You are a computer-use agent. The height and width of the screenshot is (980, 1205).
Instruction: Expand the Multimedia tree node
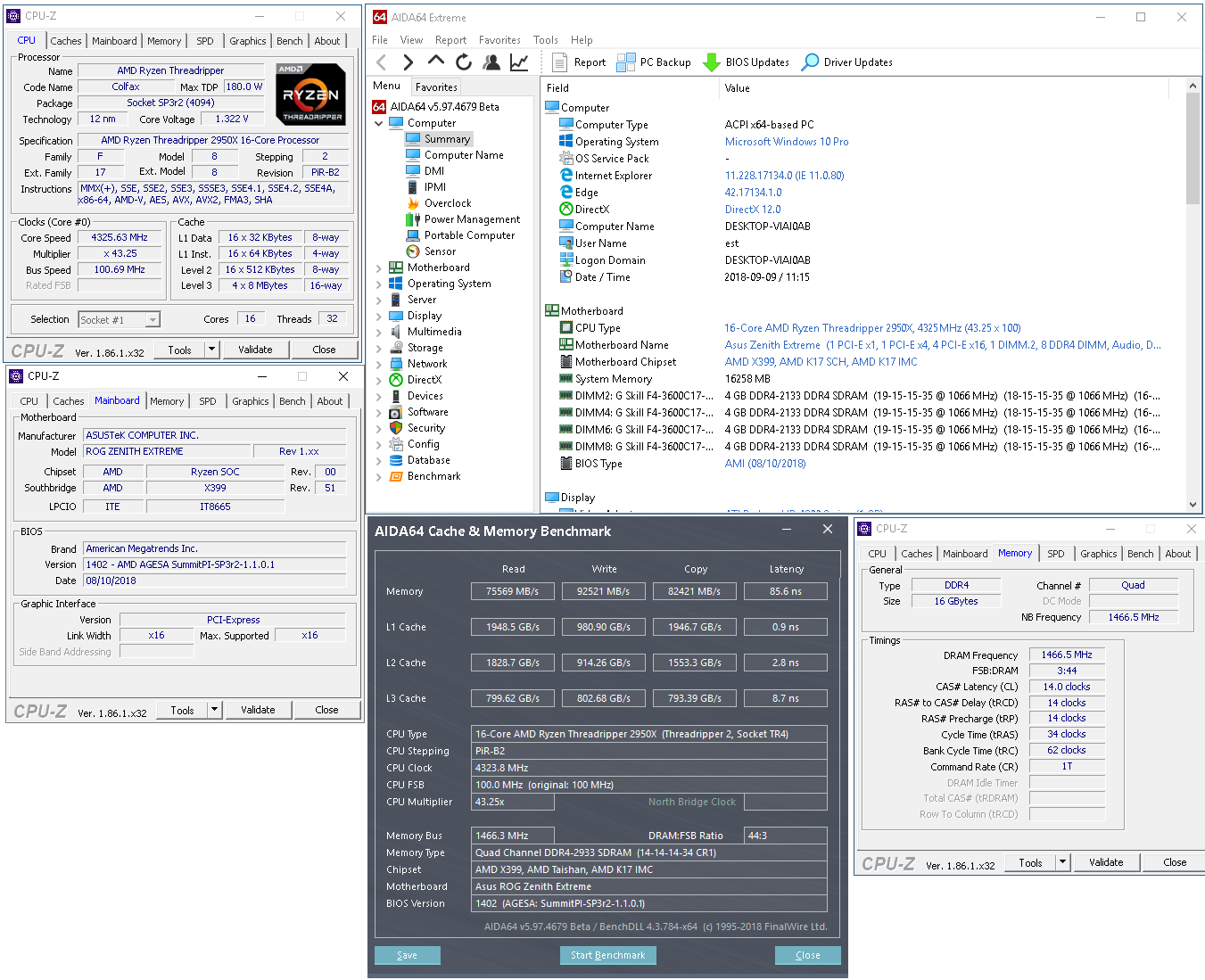(x=379, y=332)
